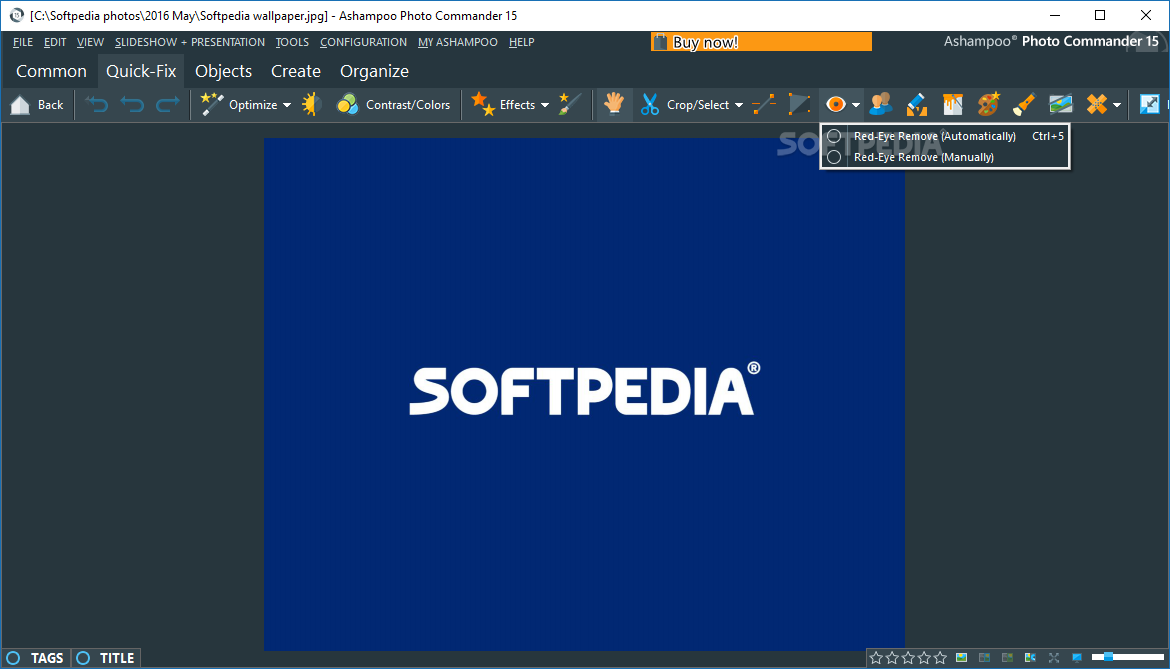Open Contrast/Colors adjustment
Screen dimensions: 1170x669
(x=393, y=104)
